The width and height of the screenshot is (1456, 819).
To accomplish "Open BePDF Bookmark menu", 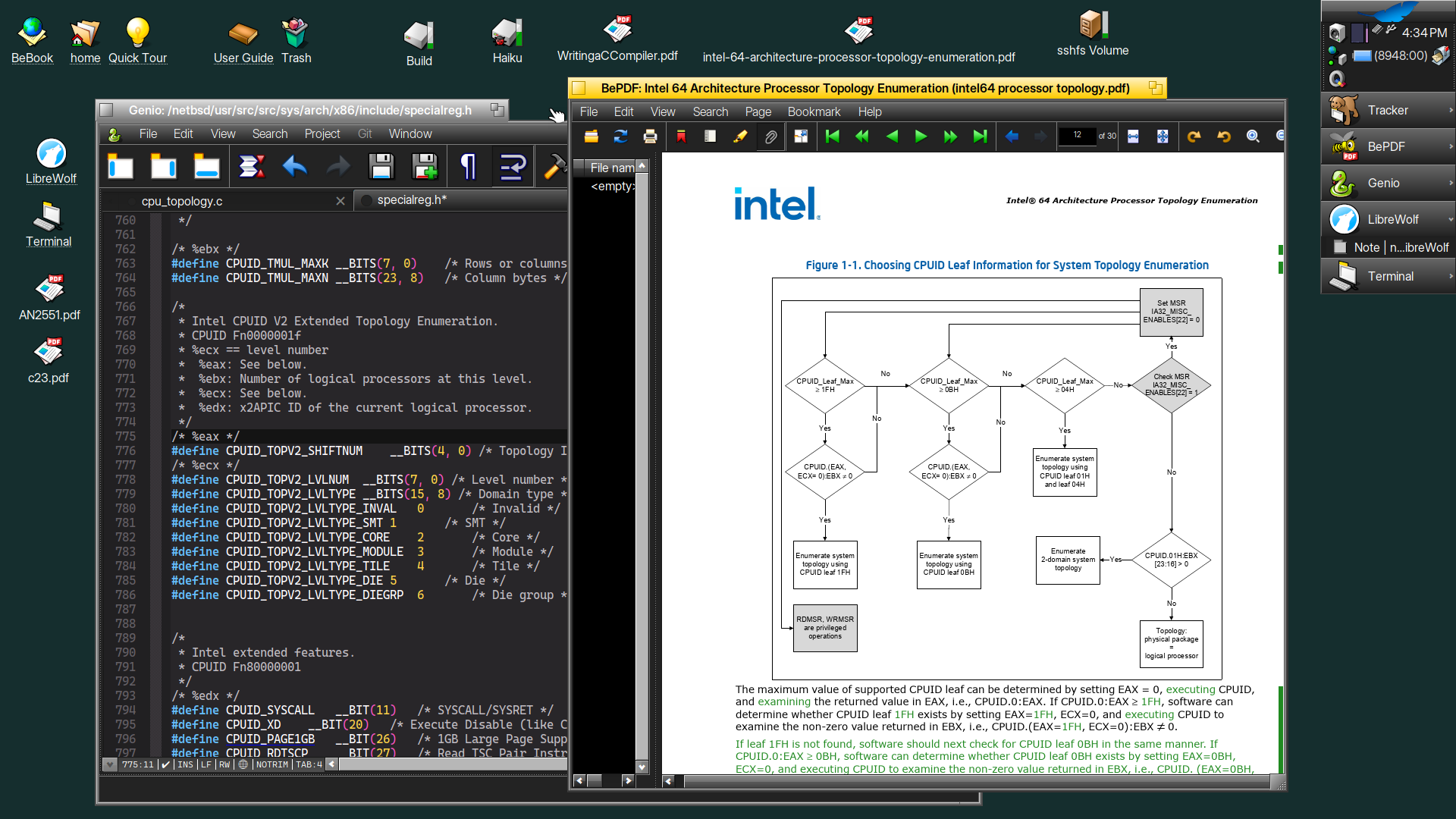I will [x=814, y=111].
